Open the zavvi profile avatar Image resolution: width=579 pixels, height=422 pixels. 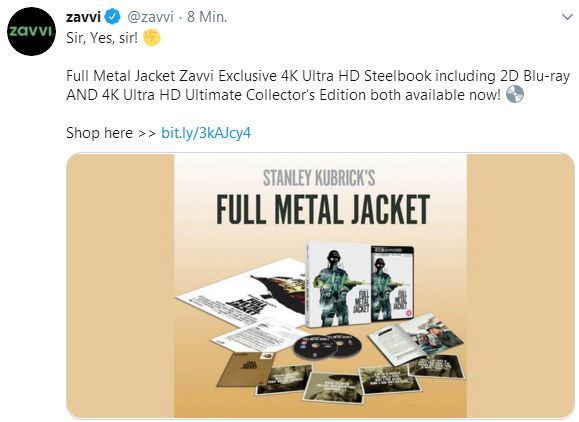[31, 31]
